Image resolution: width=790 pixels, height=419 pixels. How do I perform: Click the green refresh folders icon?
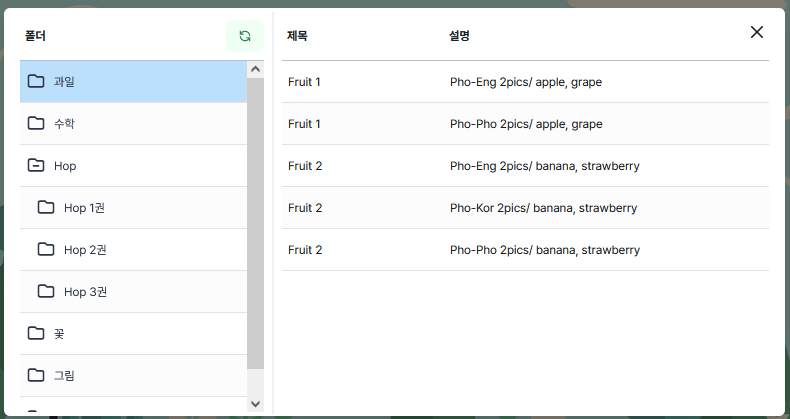coord(245,36)
